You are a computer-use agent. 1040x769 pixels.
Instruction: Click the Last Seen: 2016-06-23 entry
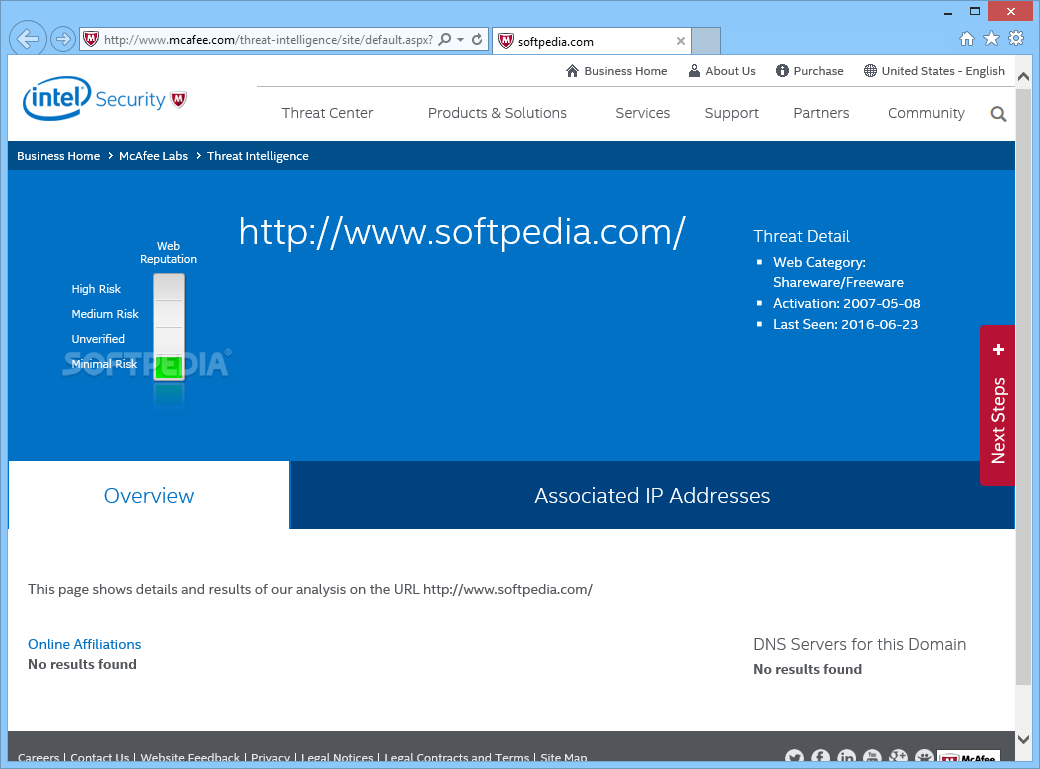coord(845,324)
